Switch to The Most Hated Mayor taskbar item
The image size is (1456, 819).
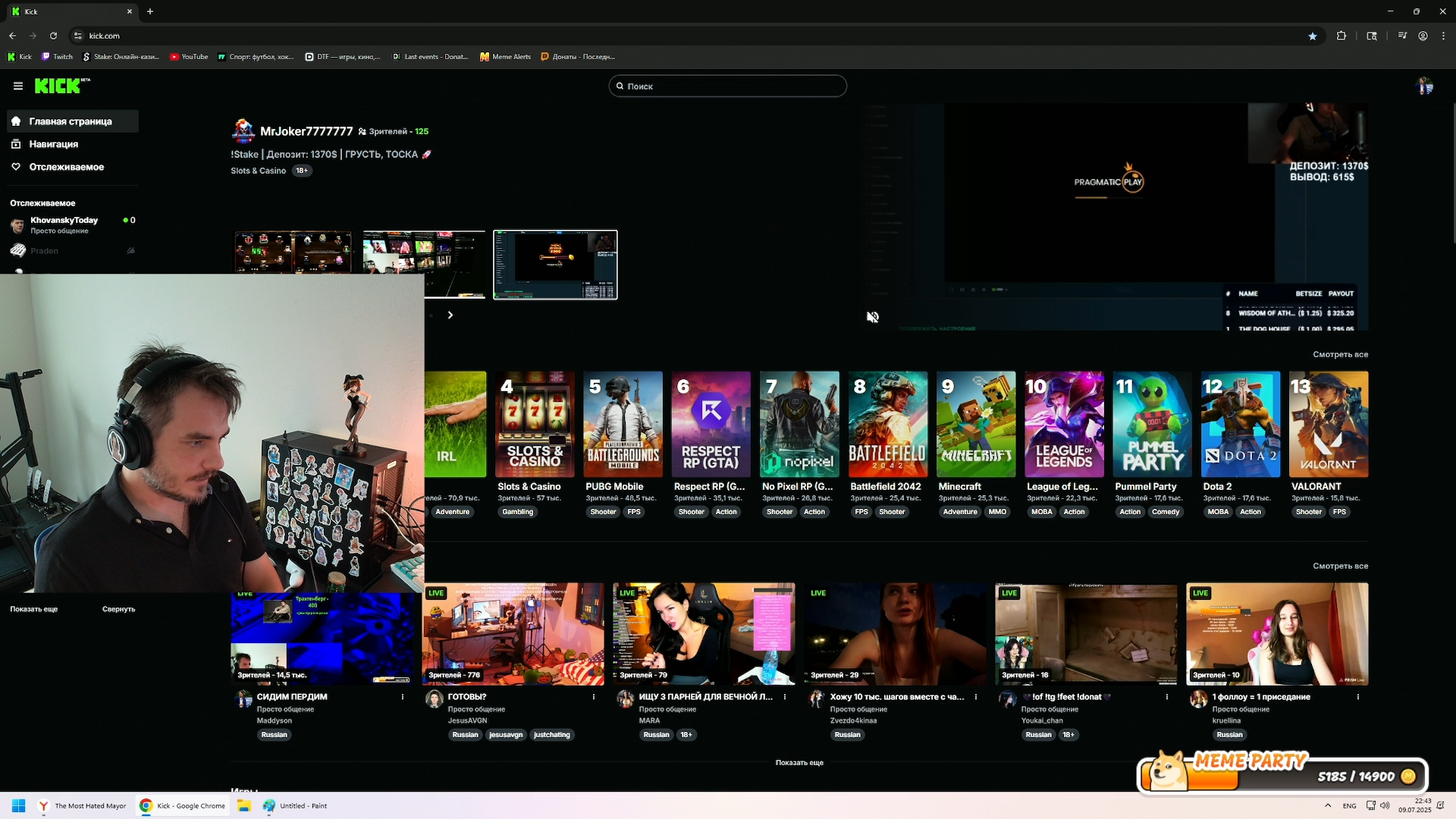[82, 806]
